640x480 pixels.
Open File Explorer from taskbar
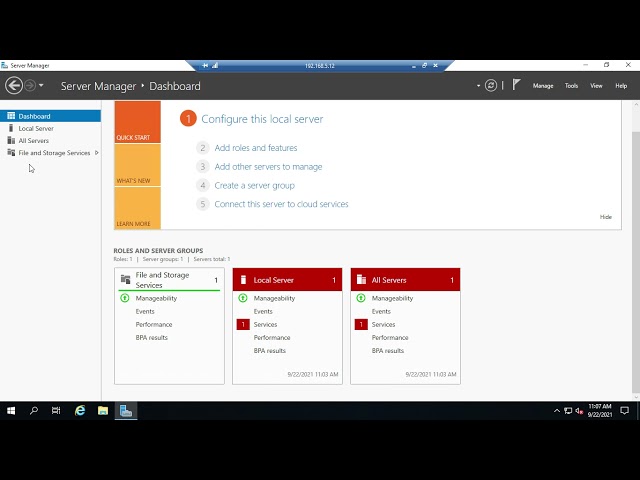103,411
